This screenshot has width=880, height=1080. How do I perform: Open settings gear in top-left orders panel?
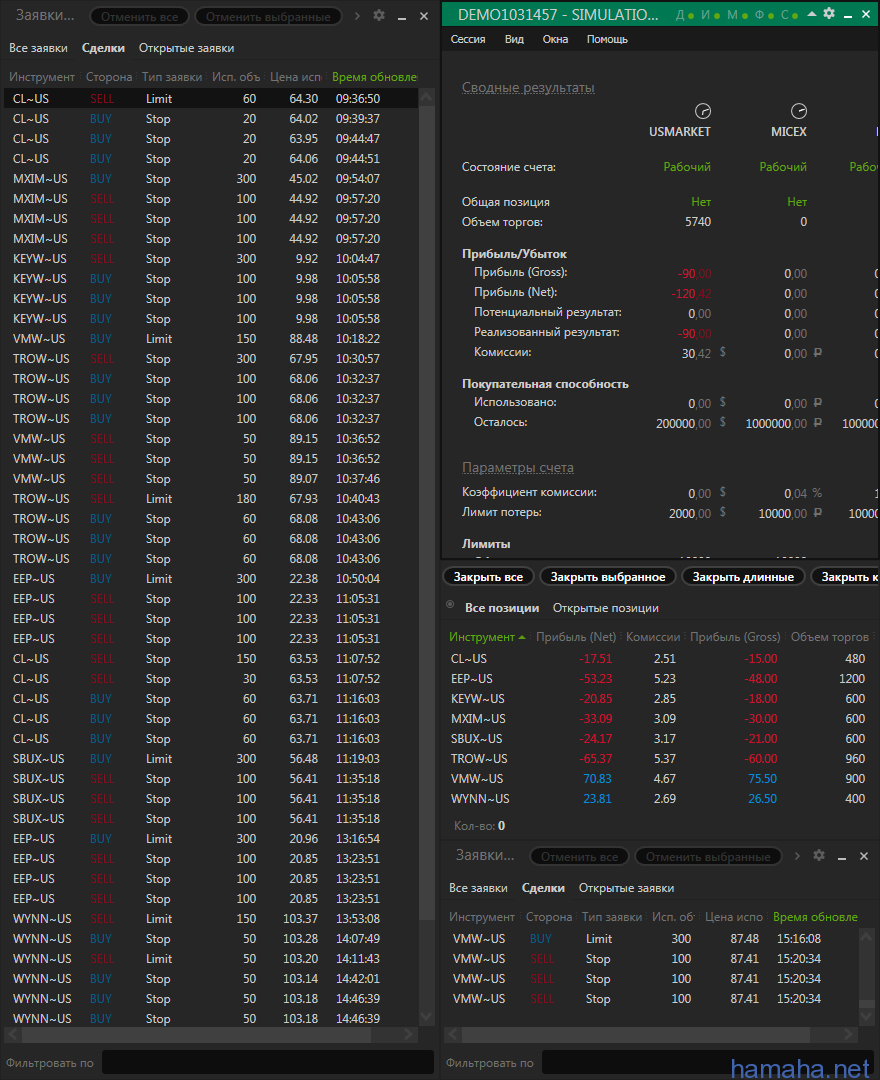379,16
